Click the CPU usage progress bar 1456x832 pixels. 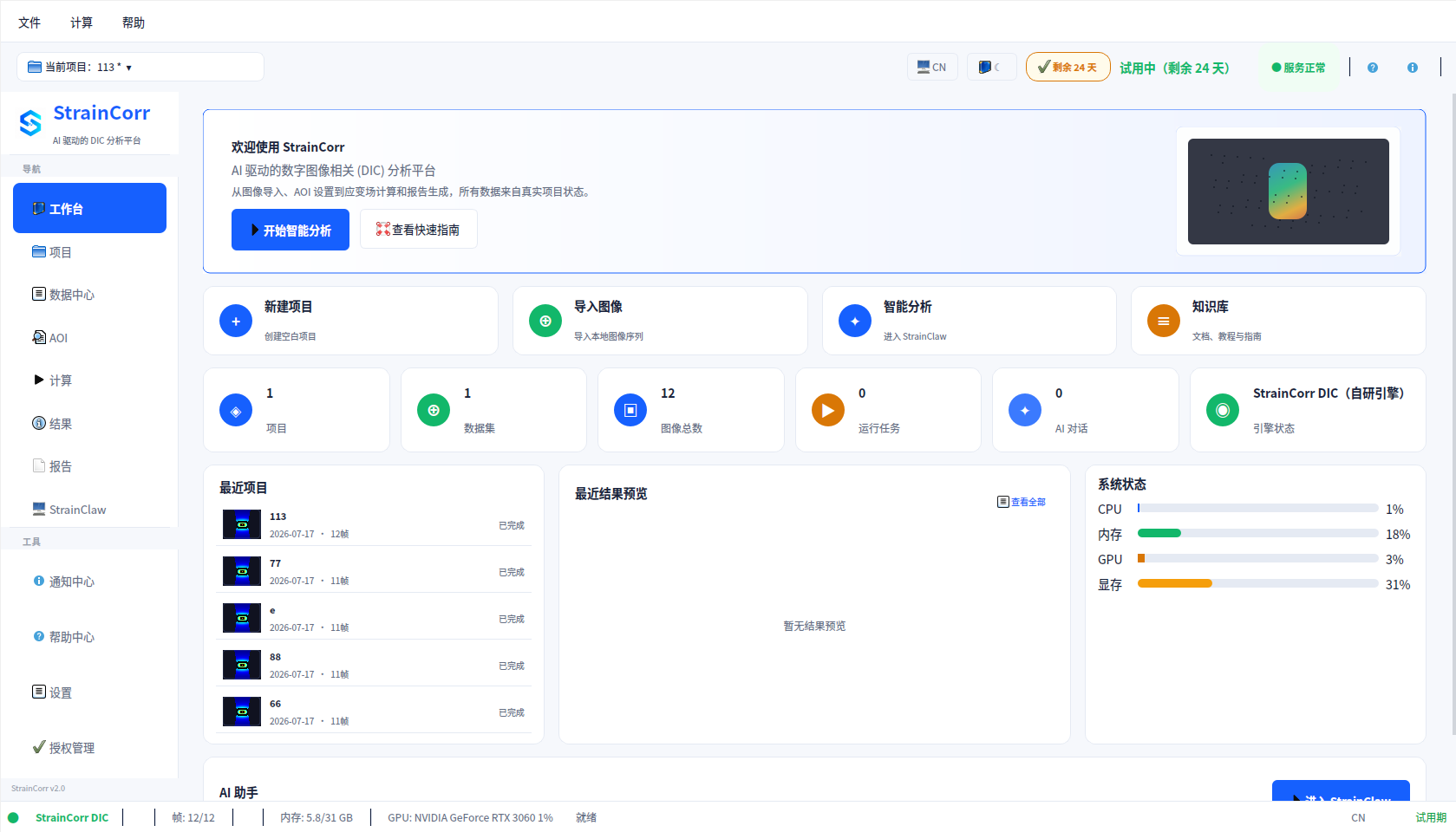pyautogui.click(x=1257, y=509)
